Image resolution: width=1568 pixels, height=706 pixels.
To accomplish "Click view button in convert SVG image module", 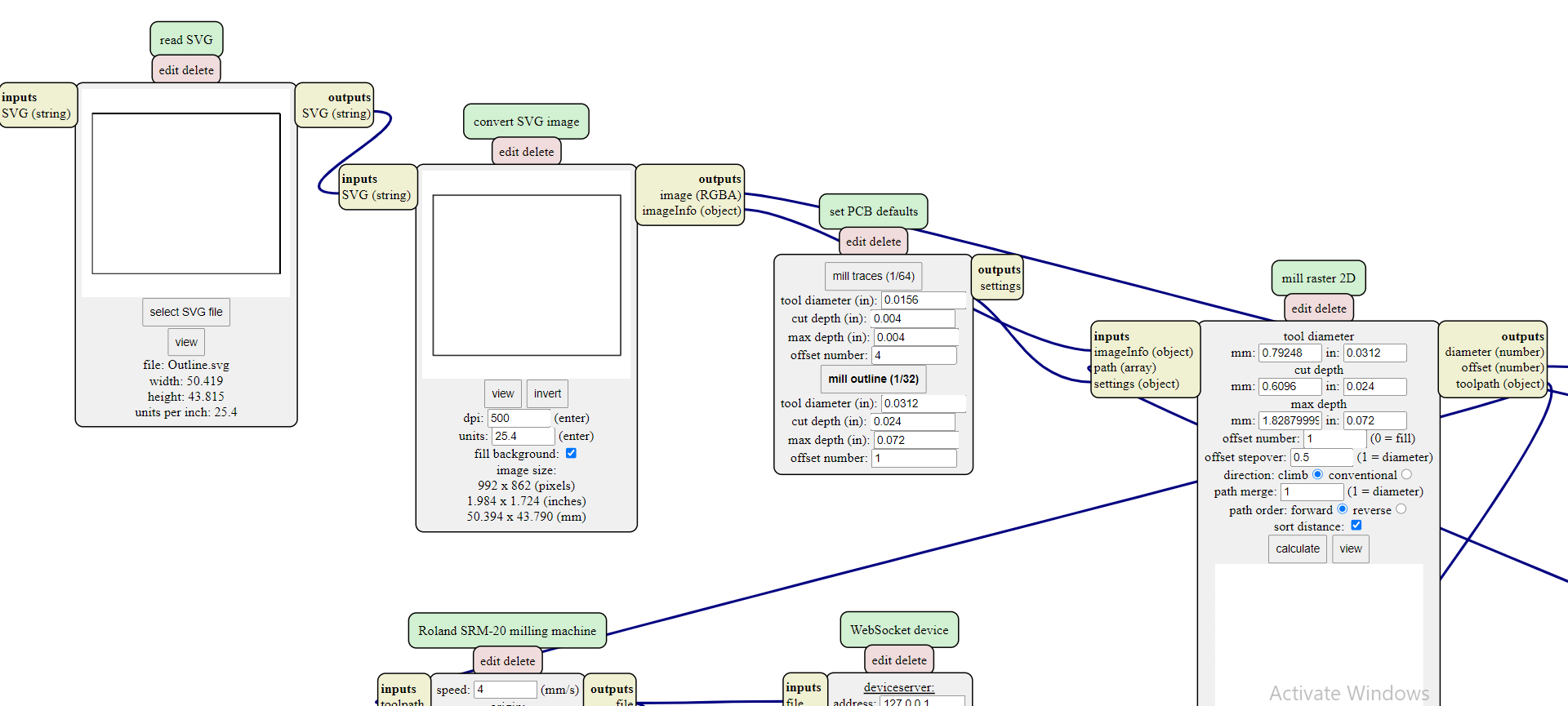I will tap(503, 393).
